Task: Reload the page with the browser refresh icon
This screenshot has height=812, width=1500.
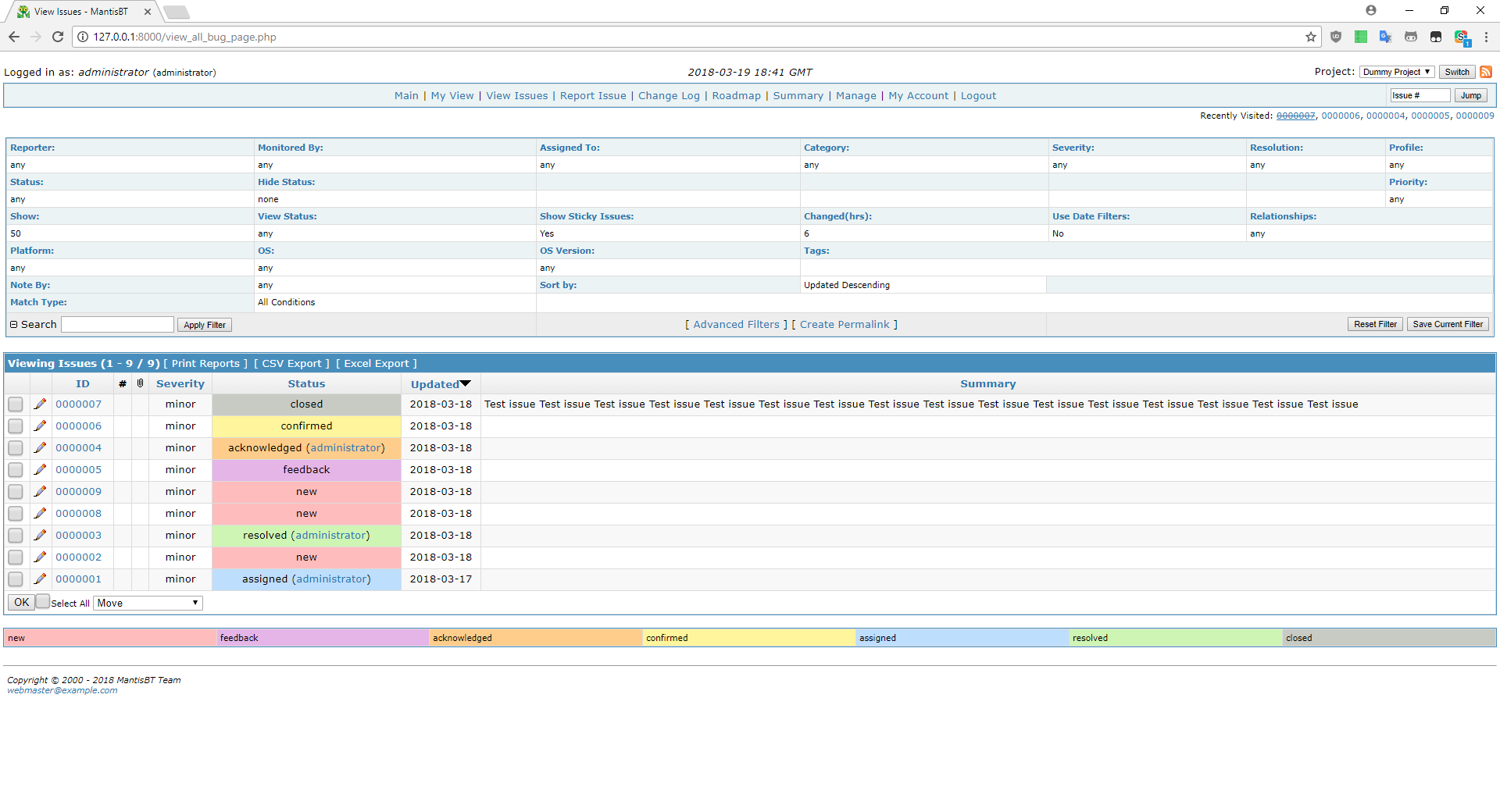Action: click(58, 37)
